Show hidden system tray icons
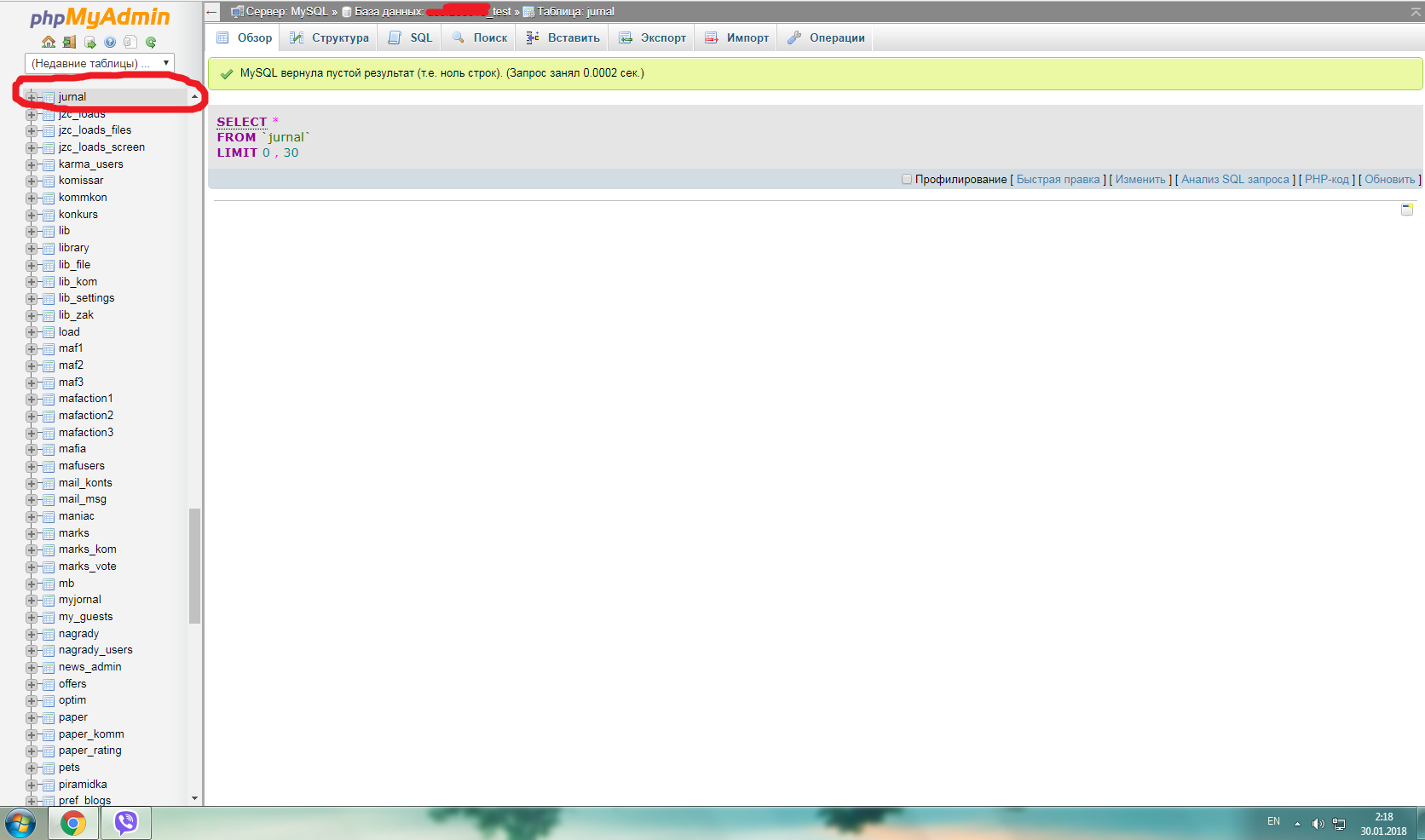Screen dimensions: 1425x840 (1297, 824)
